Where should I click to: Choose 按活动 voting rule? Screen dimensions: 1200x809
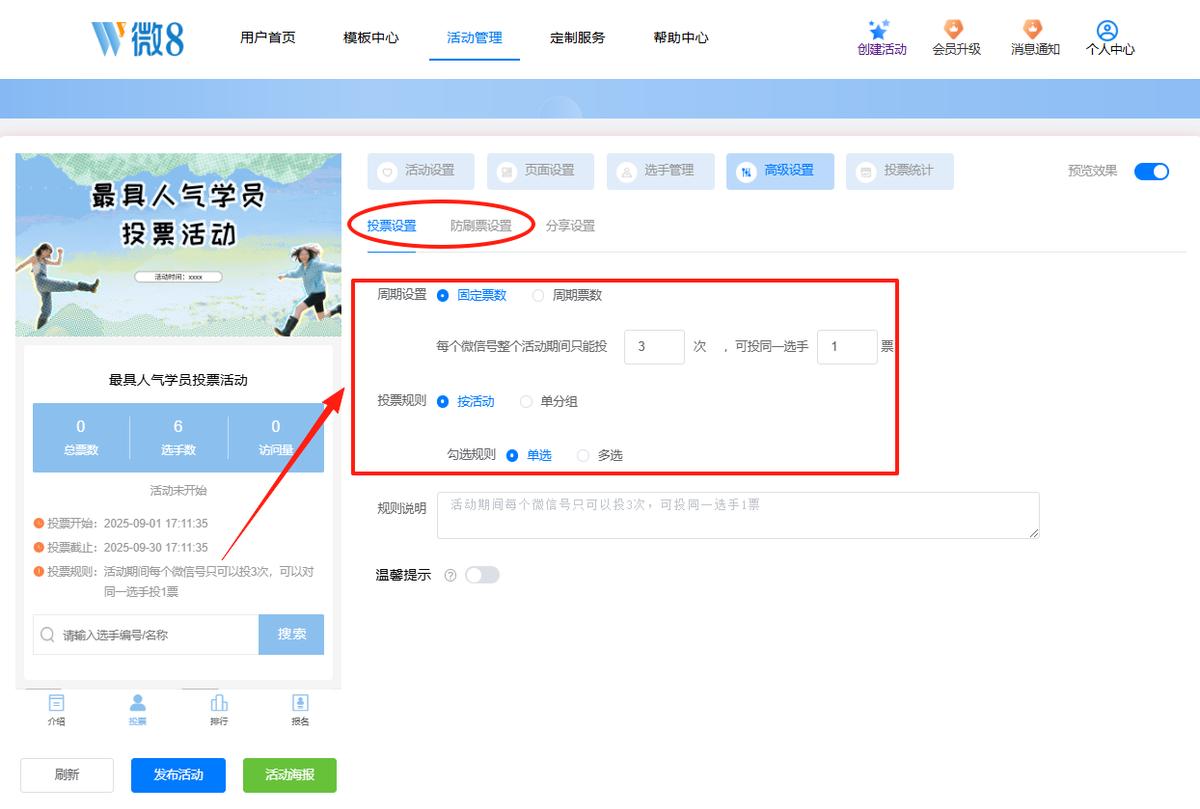click(x=466, y=401)
